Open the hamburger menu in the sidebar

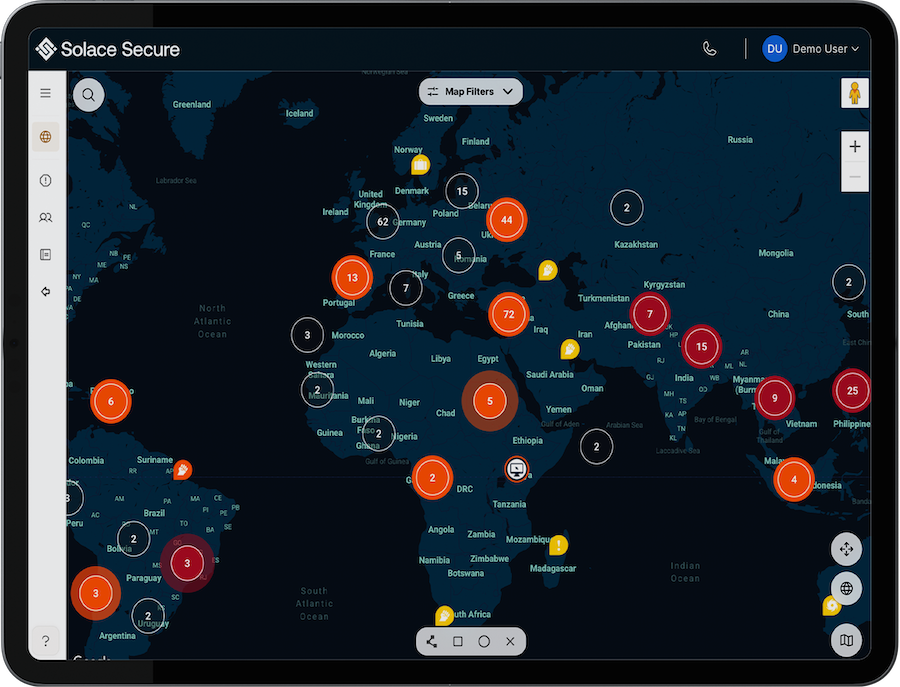pyautogui.click(x=45, y=93)
